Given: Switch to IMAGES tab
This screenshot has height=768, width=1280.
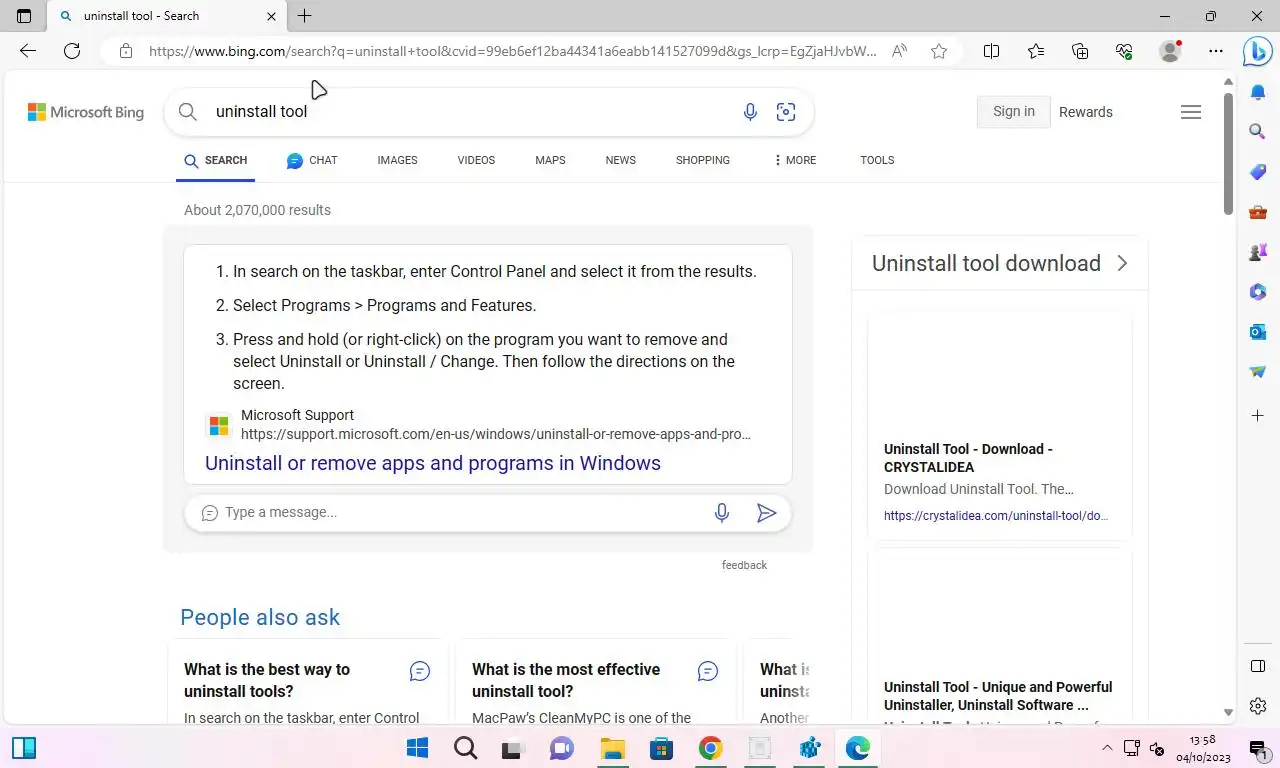Looking at the screenshot, I should click(x=397, y=160).
